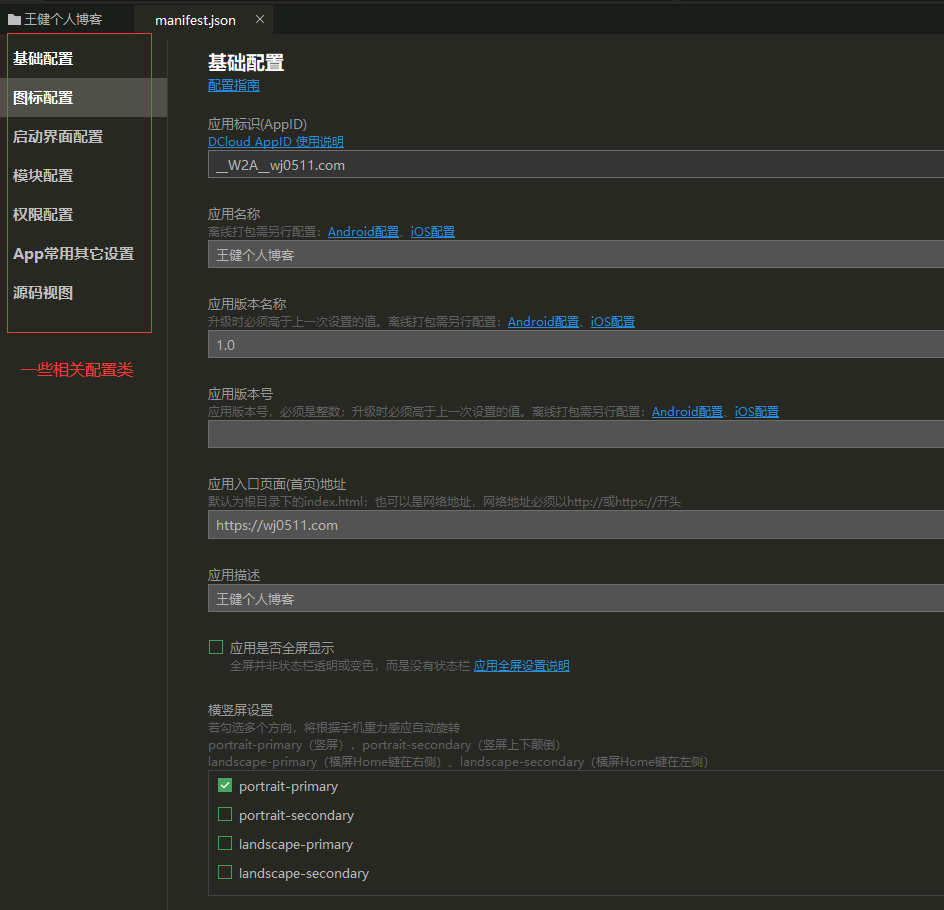The image size is (944, 910).
Task: Open the 应用全屏设置说明 link
Action: coord(521,665)
